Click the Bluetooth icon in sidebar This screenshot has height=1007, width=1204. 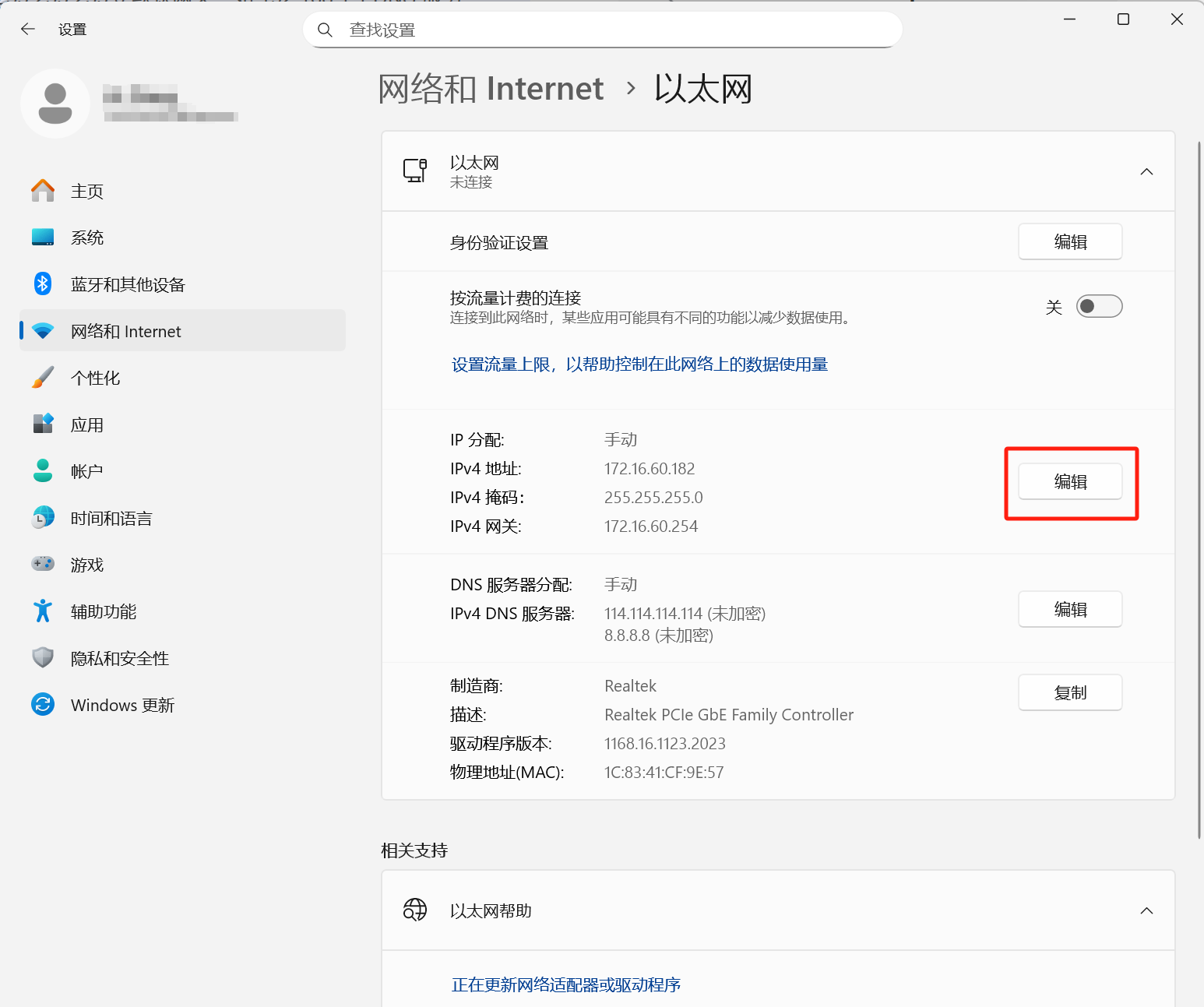[x=43, y=284]
